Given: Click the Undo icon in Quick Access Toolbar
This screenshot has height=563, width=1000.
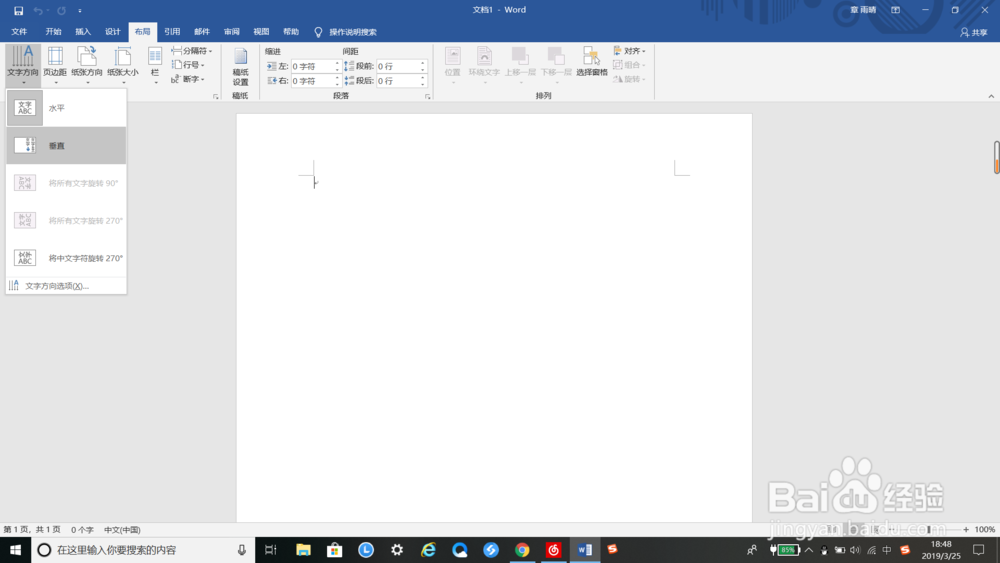Looking at the screenshot, I should [x=38, y=10].
